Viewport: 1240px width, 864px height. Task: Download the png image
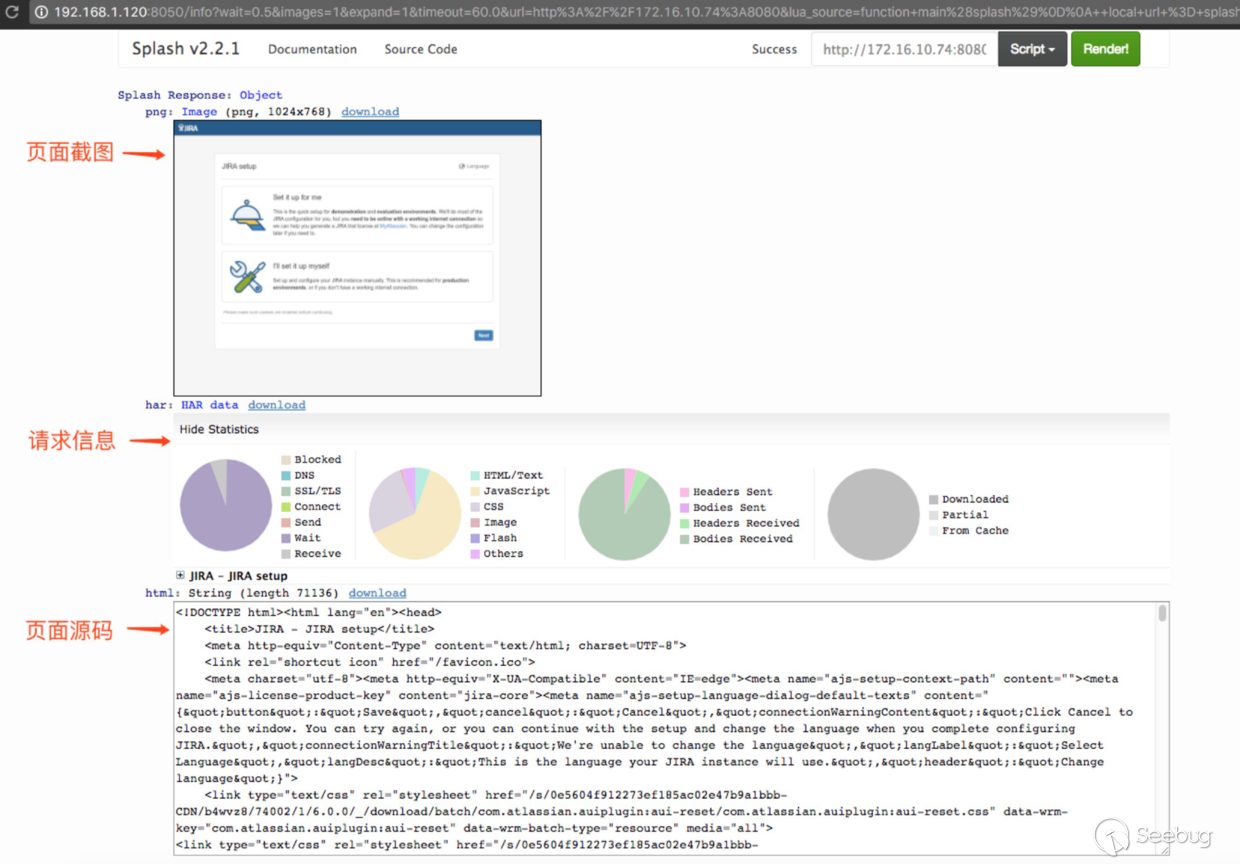coord(370,112)
